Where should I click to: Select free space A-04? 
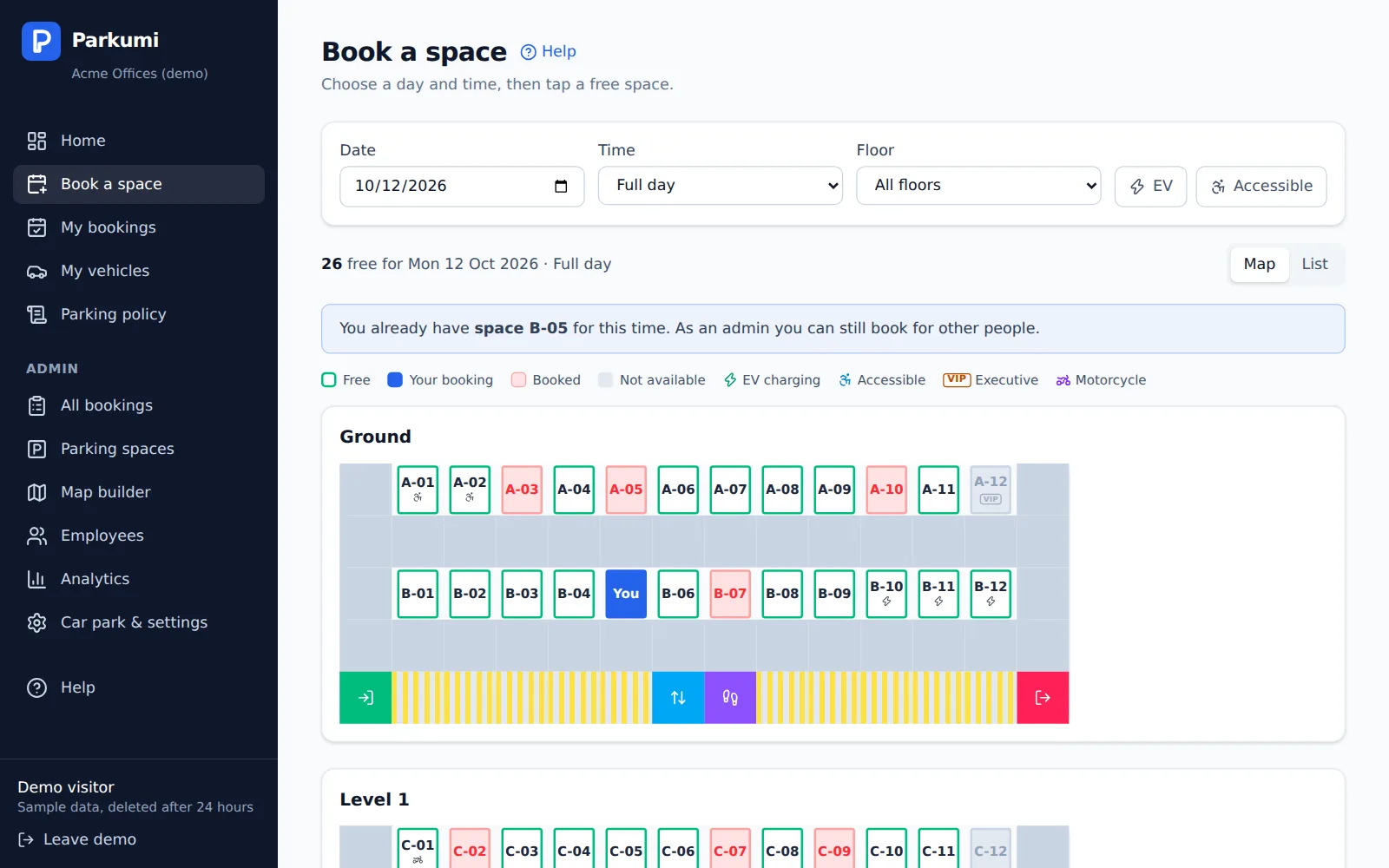pyautogui.click(x=574, y=490)
